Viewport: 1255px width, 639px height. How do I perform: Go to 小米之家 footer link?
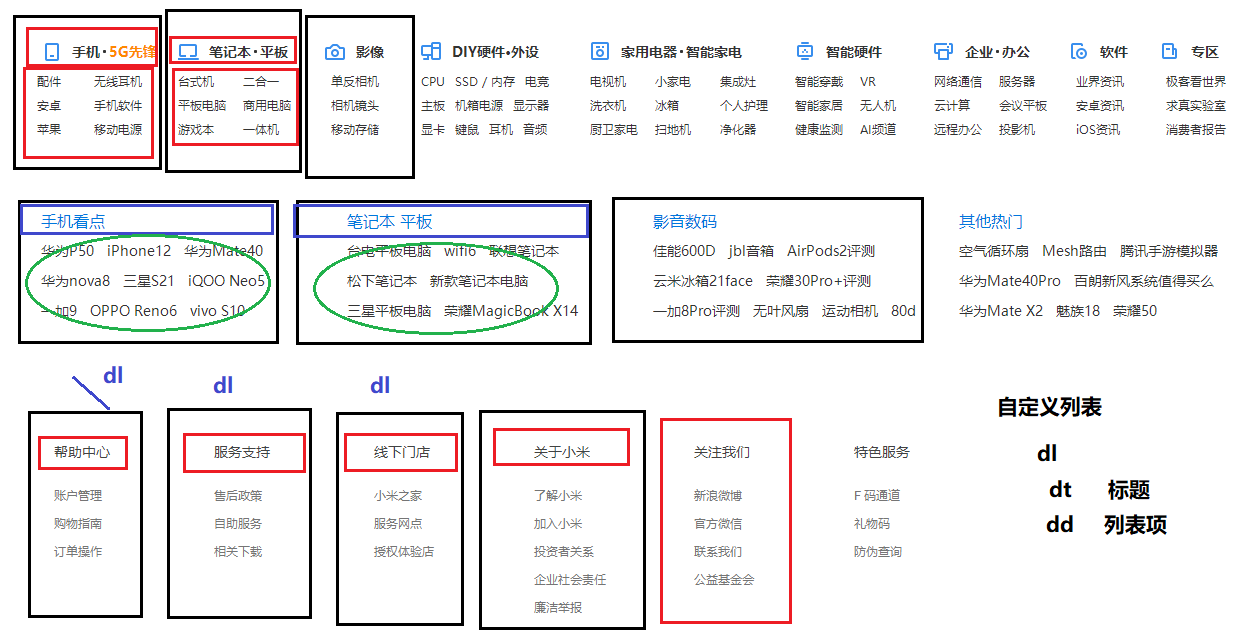tap(398, 495)
